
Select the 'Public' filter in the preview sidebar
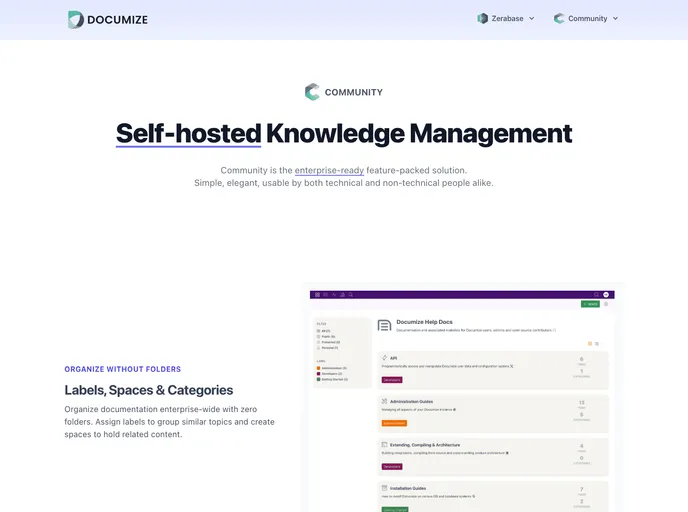coord(326,337)
